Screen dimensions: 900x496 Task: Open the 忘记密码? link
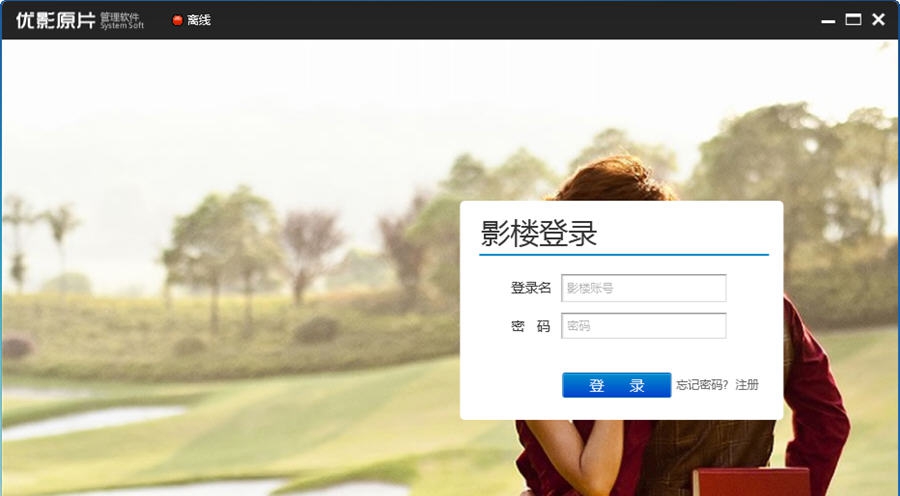pos(702,385)
